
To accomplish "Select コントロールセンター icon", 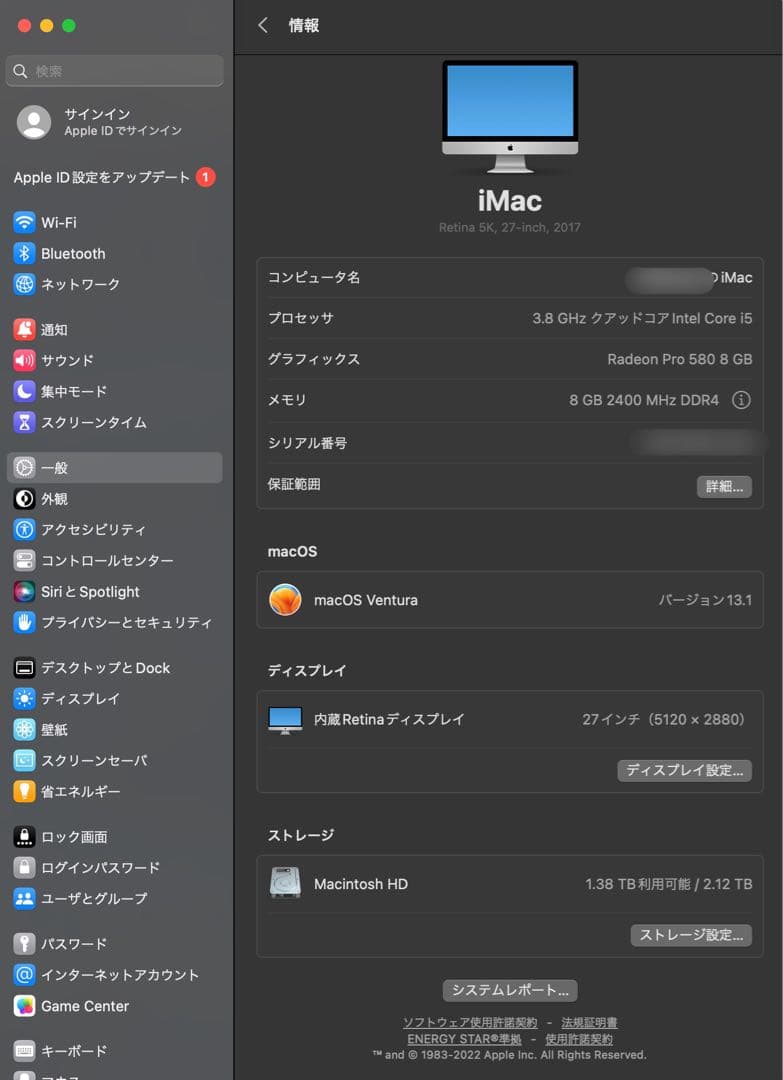I will coord(24,561).
